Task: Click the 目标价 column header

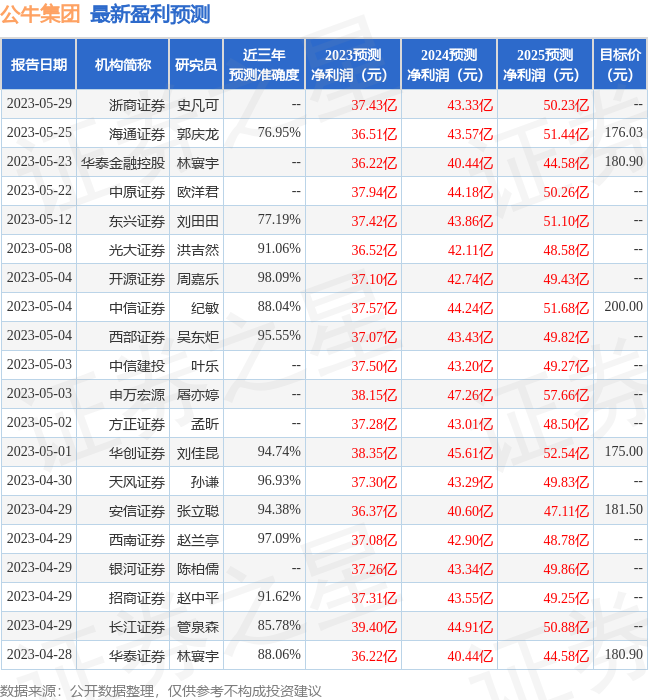Action: (620, 64)
